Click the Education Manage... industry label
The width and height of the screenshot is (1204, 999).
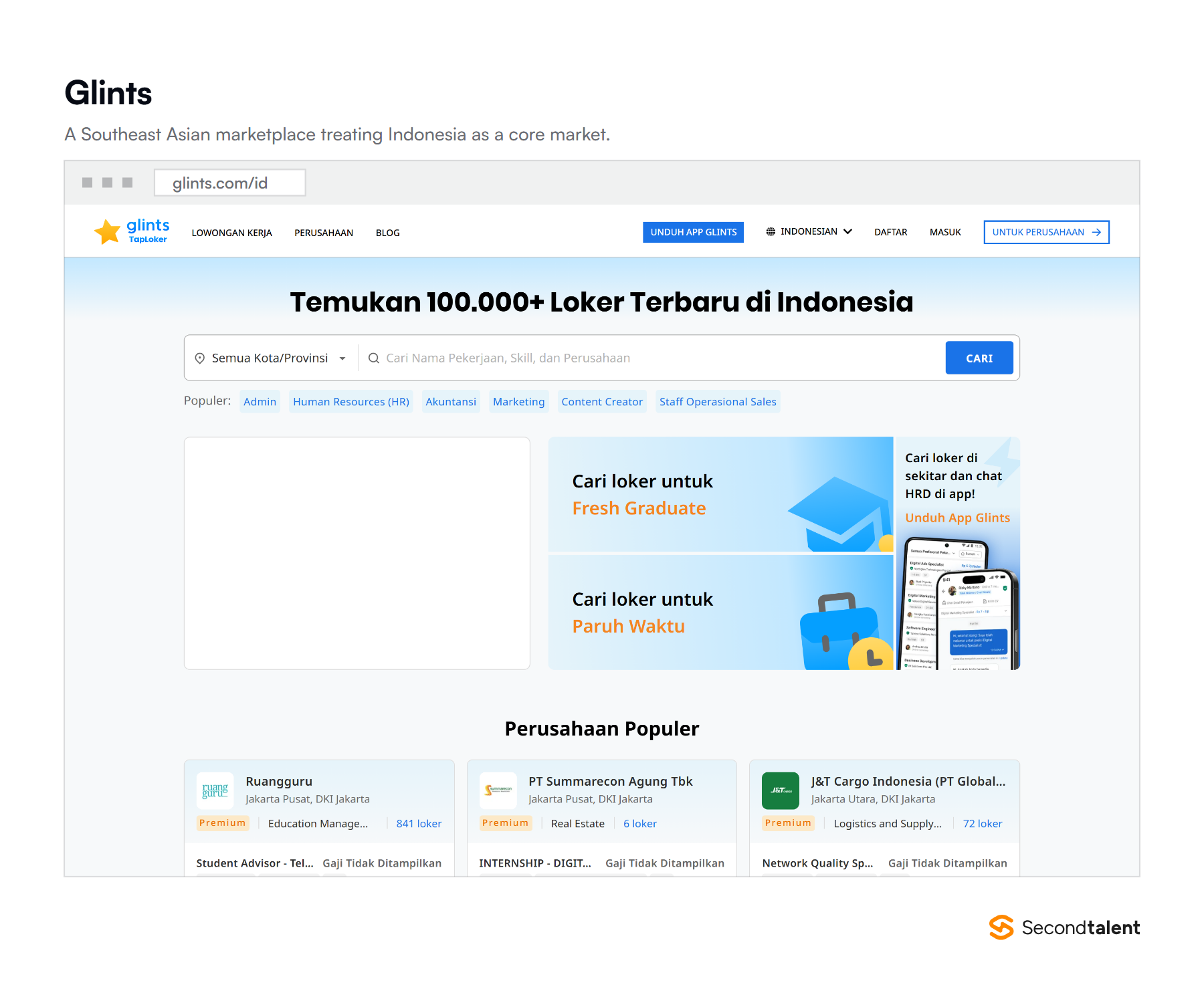[318, 824]
